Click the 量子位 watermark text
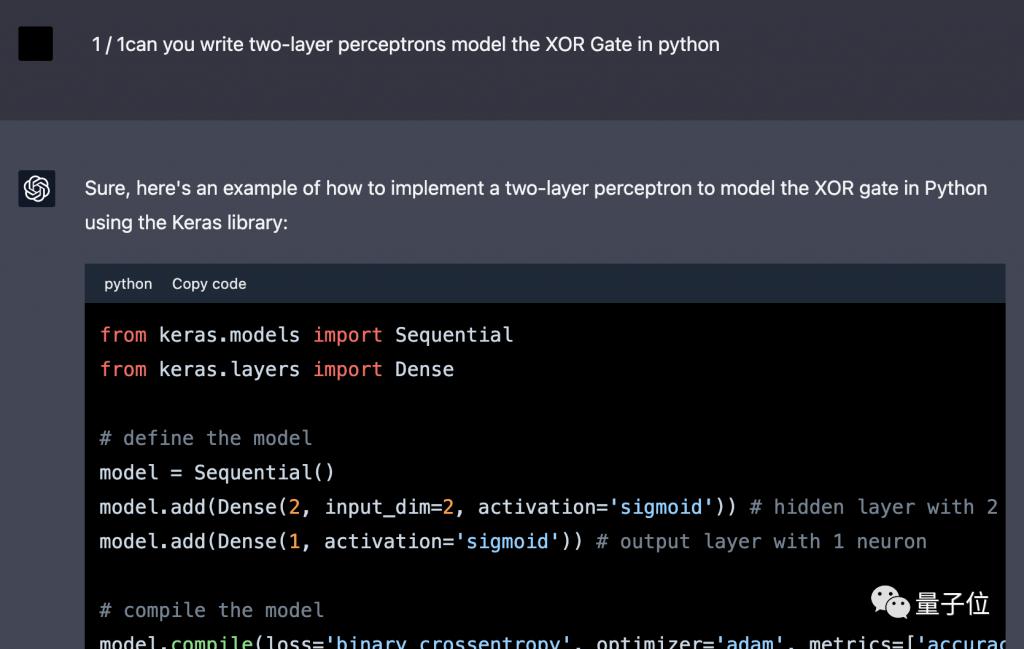1024x649 pixels. tap(952, 603)
